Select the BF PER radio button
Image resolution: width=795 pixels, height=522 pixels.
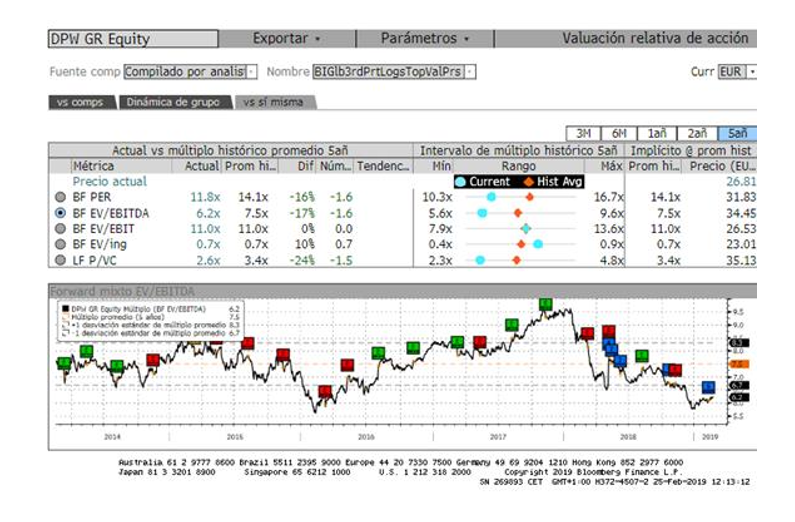60,197
